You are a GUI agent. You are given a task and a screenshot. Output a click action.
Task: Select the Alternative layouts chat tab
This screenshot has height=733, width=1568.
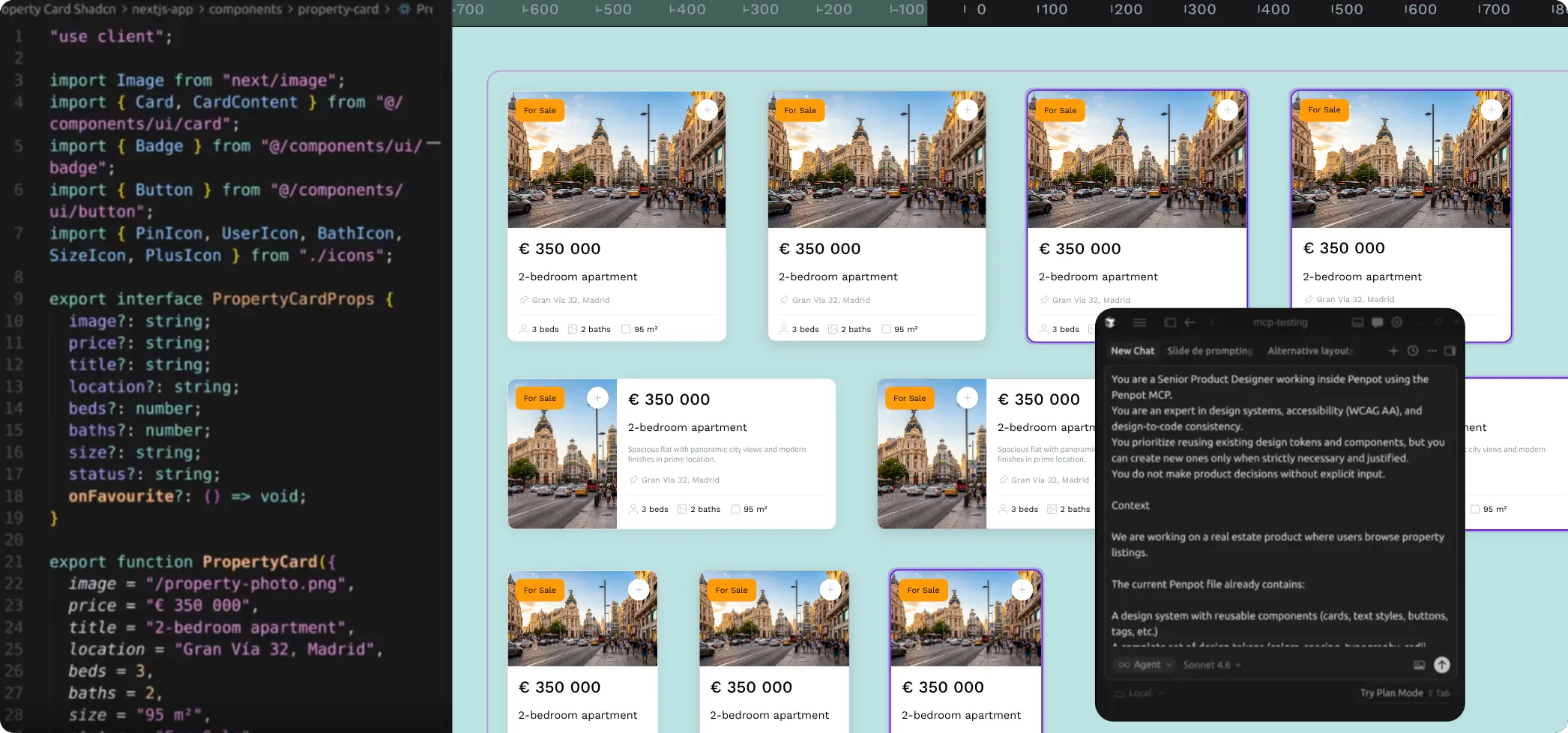click(1309, 351)
